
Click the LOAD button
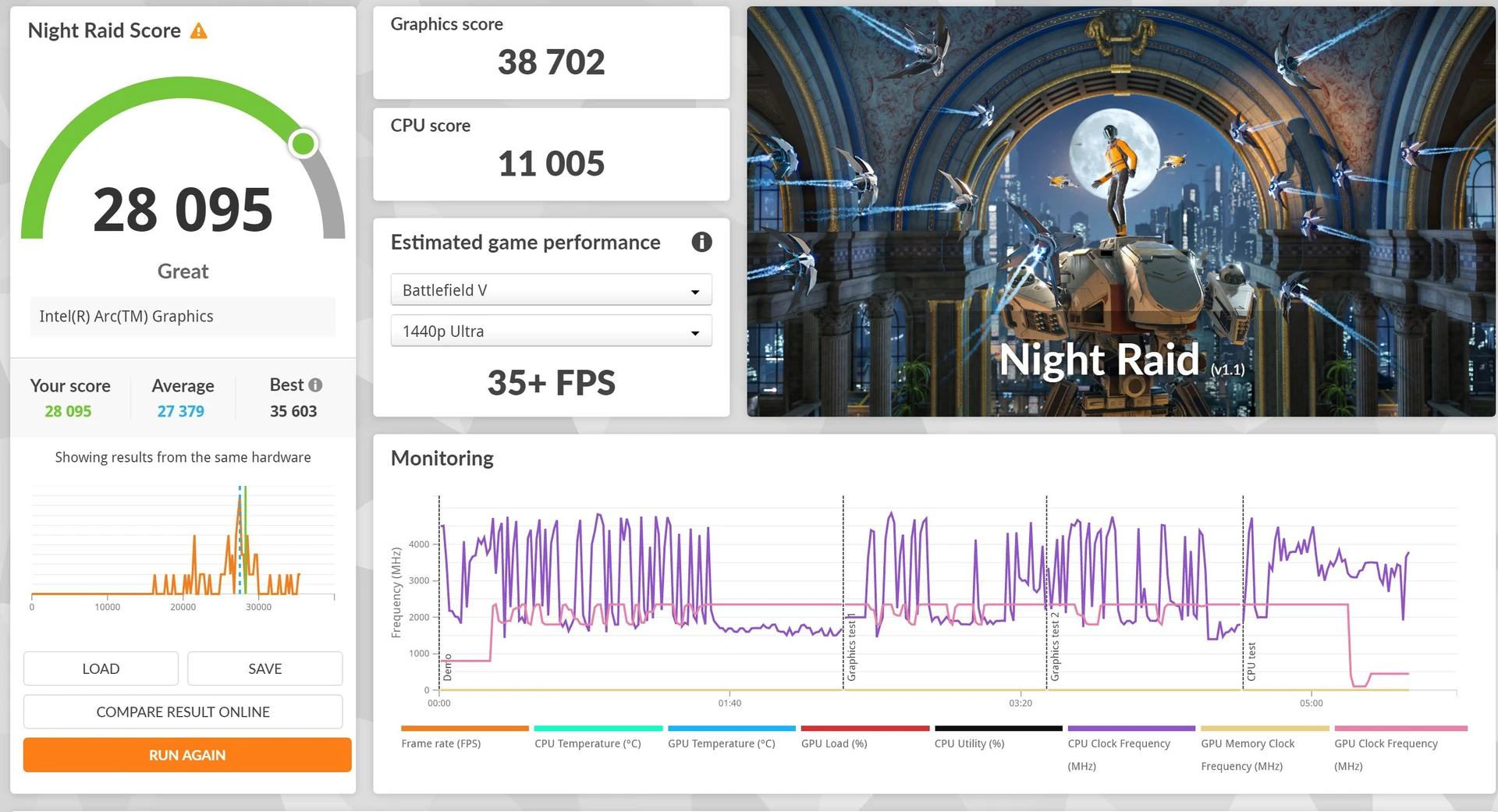pos(101,668)
